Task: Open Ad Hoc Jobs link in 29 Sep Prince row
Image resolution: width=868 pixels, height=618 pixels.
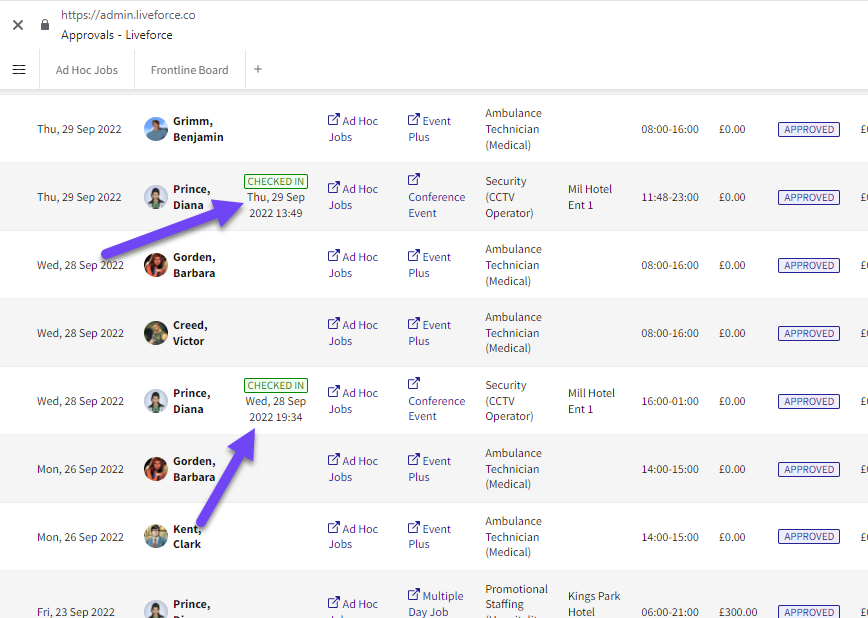Action: [353, 197]
